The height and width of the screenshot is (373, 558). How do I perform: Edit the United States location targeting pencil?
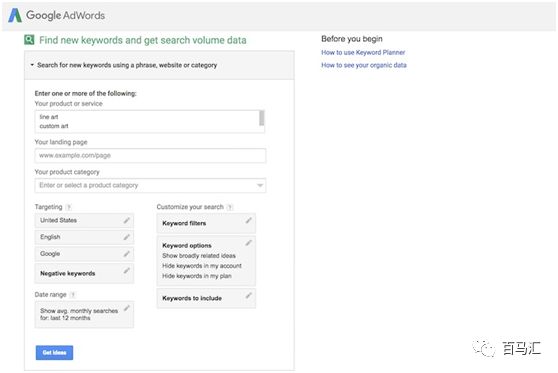tap(126, 220)
